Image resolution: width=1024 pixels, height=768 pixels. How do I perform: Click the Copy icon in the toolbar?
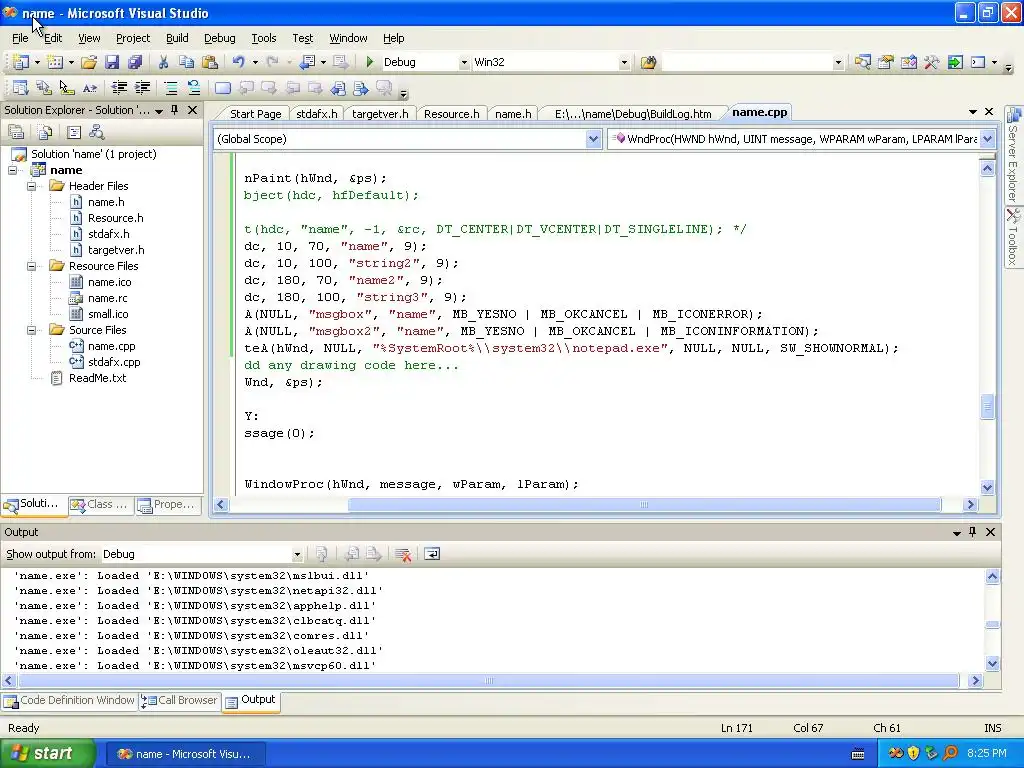point(187,62)
